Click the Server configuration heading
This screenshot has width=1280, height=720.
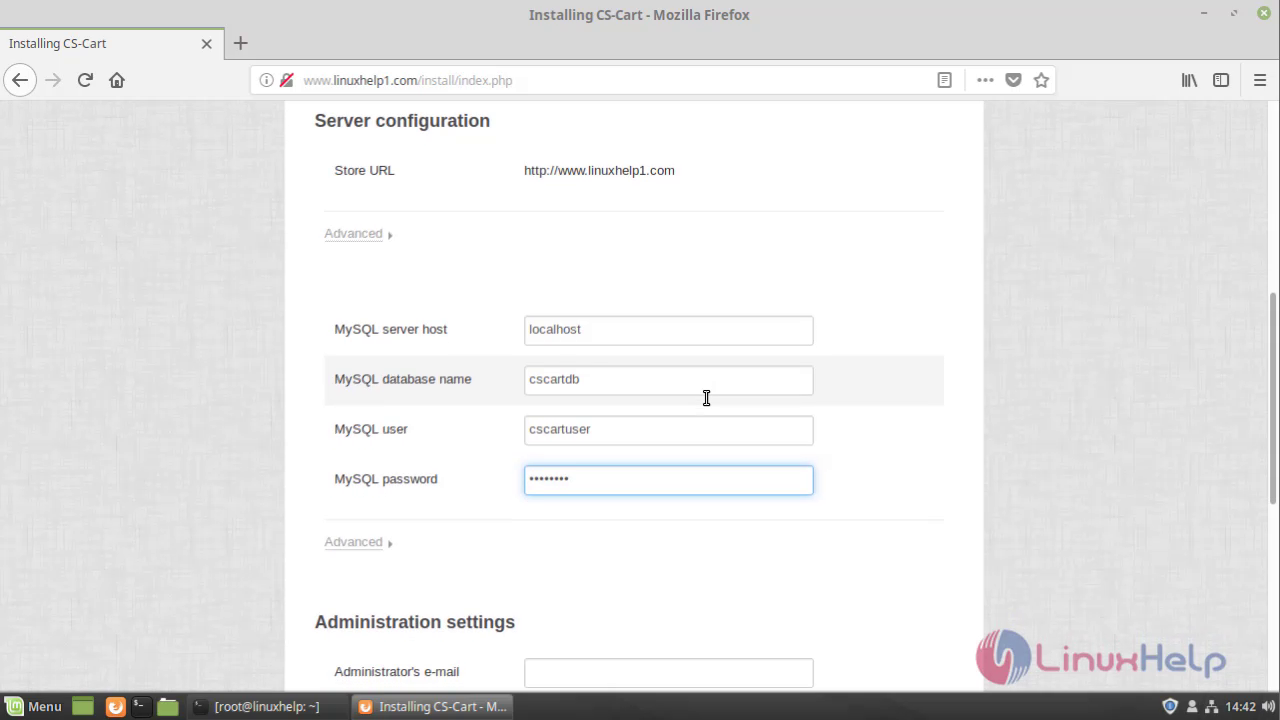[402, 121]
